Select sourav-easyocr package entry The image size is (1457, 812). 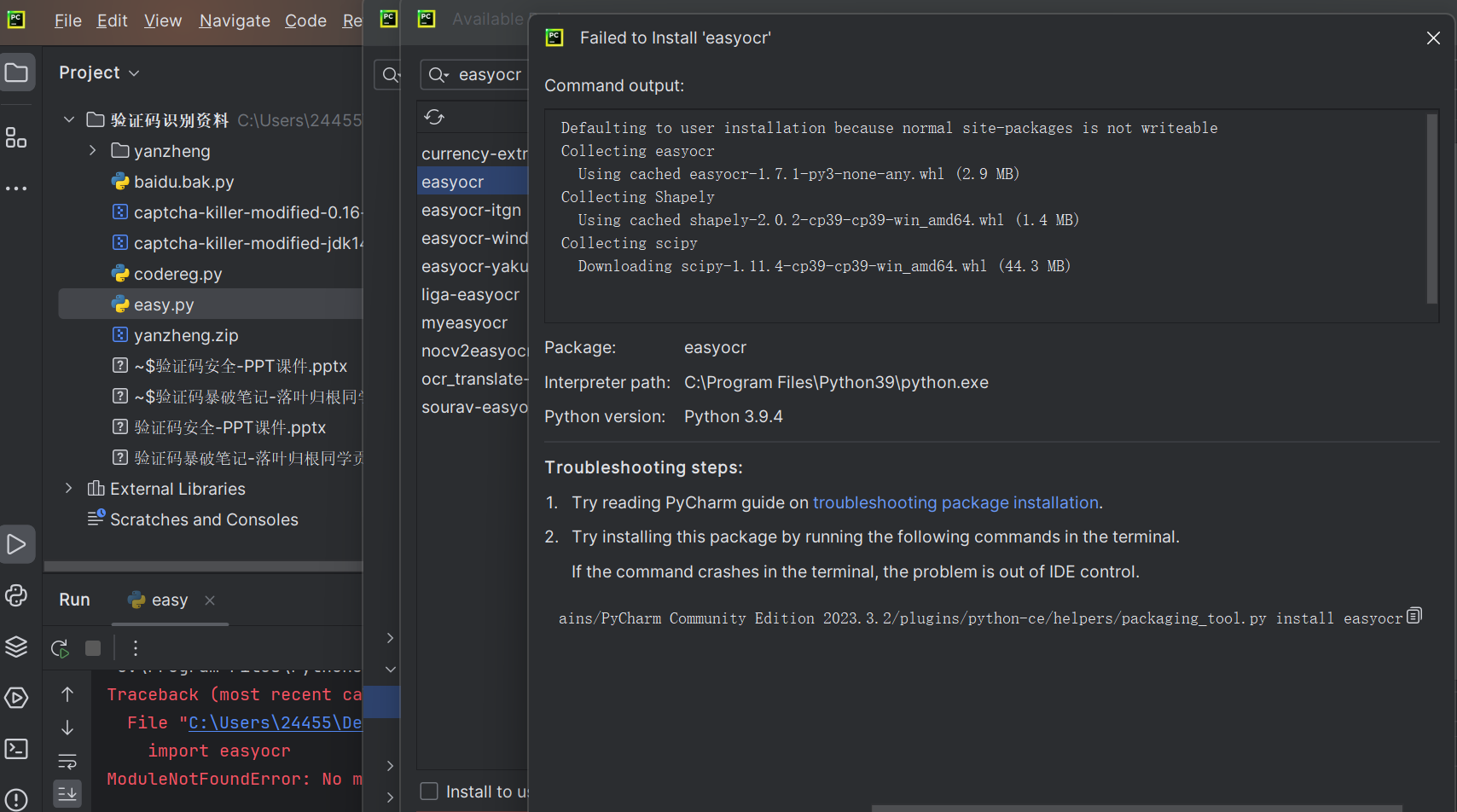click(x=473, y=407)
